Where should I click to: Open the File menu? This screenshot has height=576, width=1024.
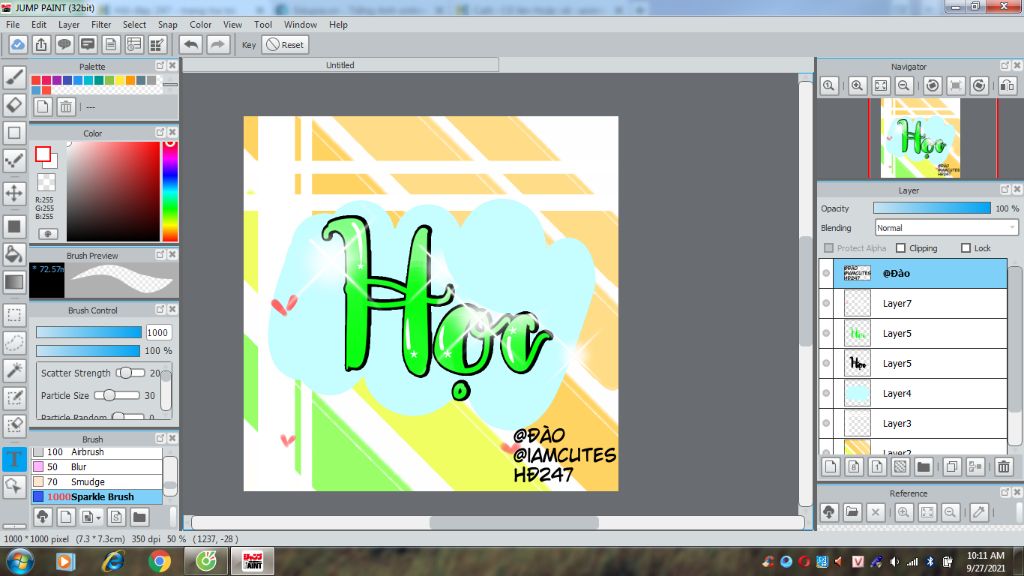tap(12, 24)
